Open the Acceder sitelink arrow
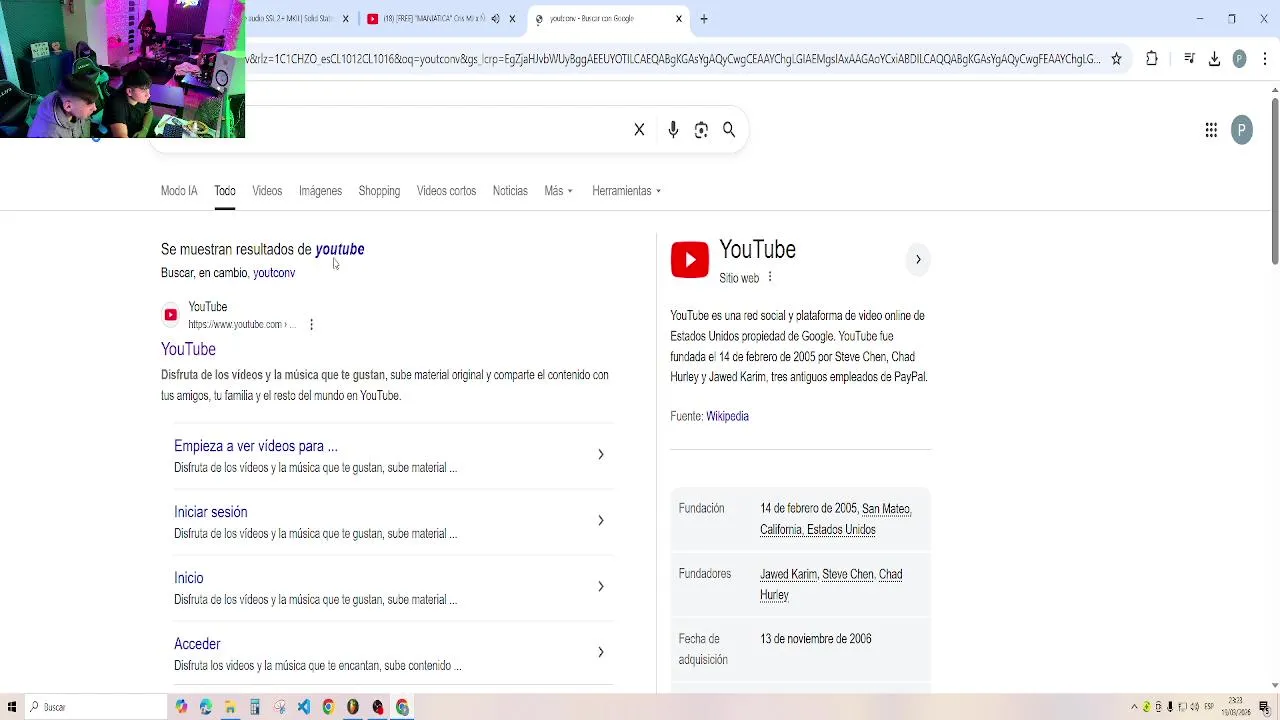 pyautogui.click(x=600, y=652)
